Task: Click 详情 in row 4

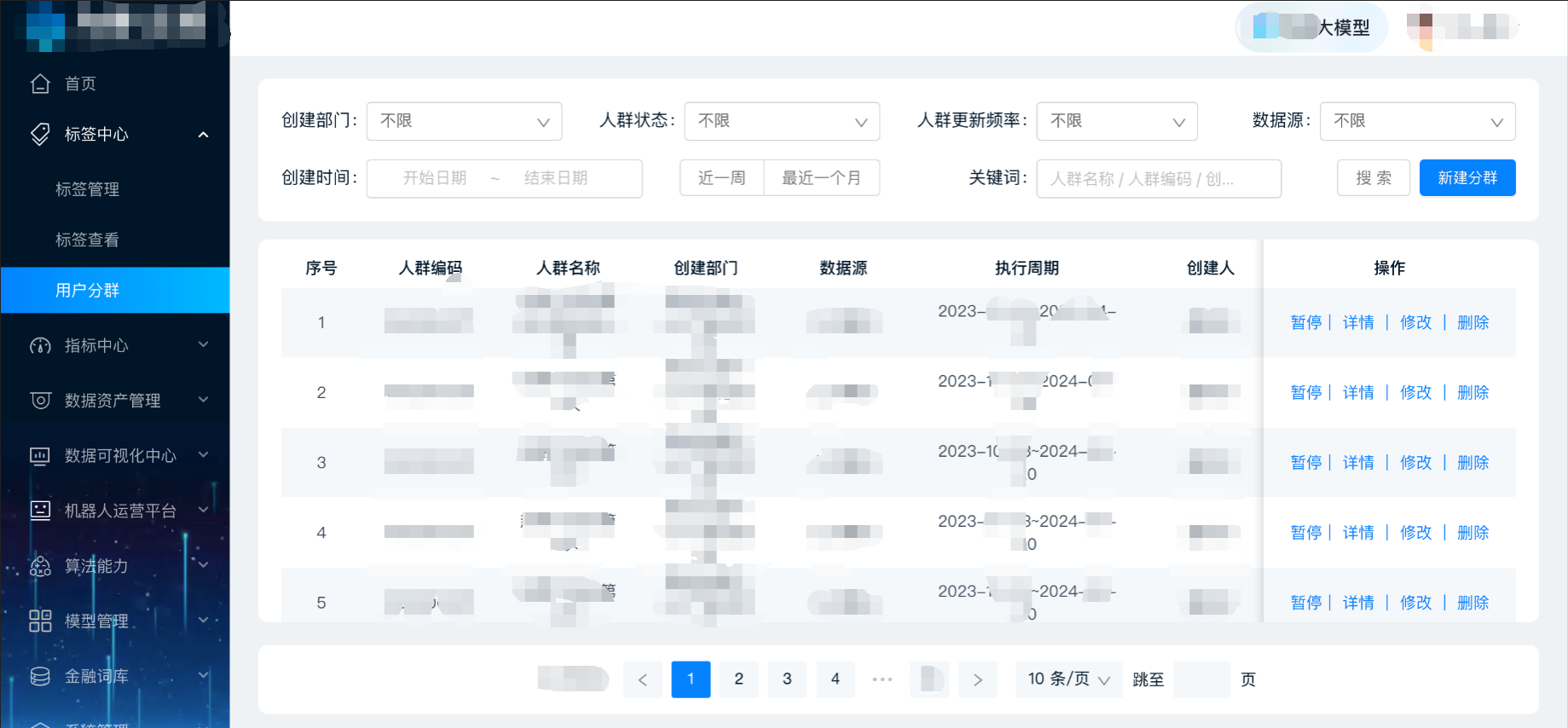Action: point(1358,532)
